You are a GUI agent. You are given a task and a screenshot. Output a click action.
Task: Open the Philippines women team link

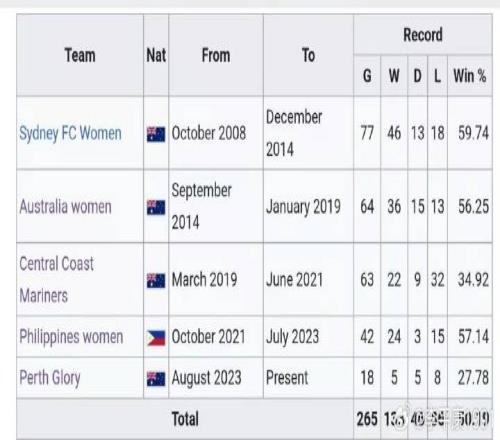coord(71,337)
